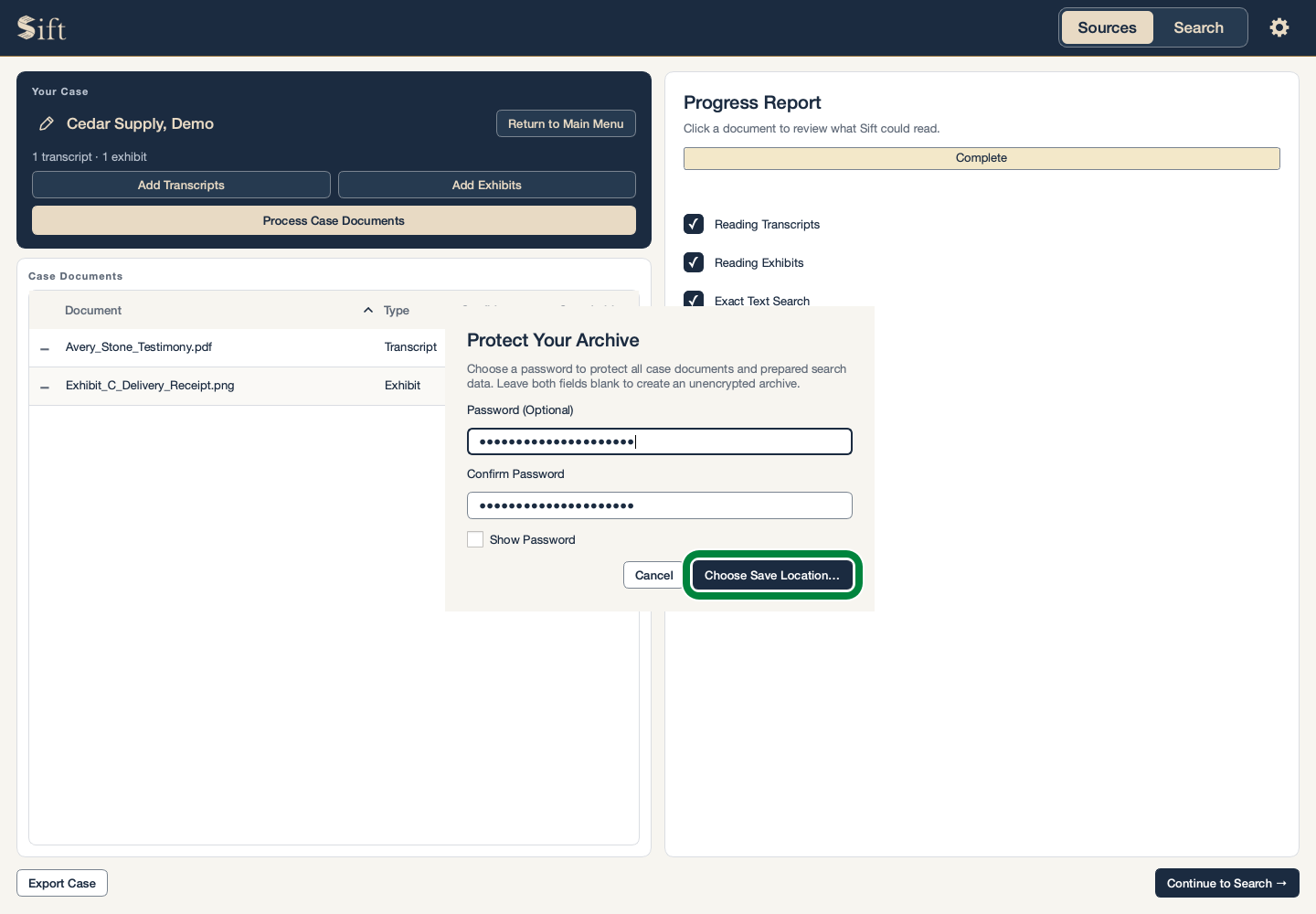Start Process Case Documents
Viewport: 1316px width, 914px height.
coord(334,220)
